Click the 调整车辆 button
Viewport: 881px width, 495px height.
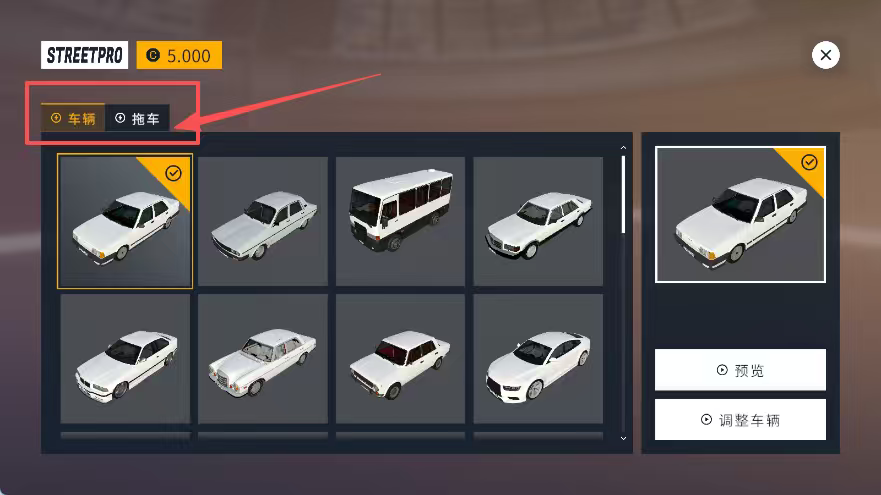[x=740, y=420]
